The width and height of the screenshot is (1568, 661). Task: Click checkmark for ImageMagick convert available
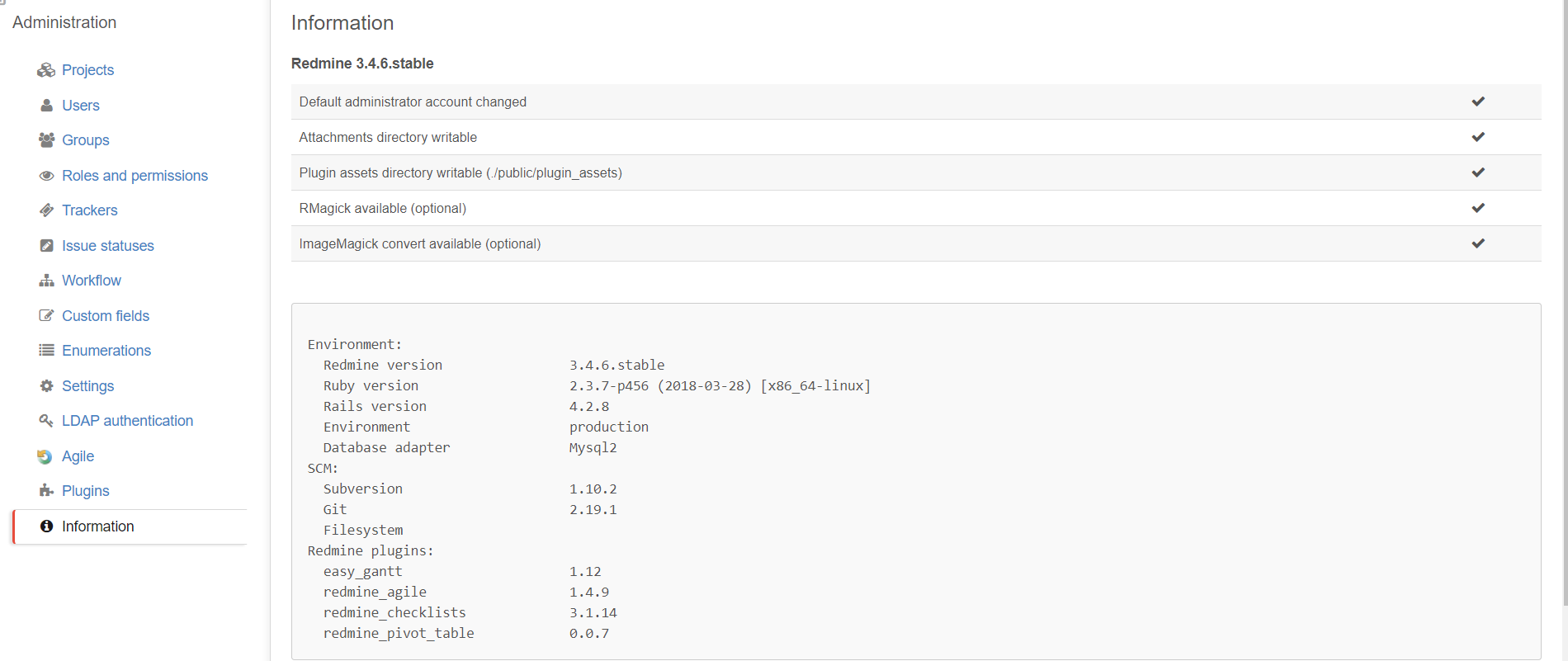point(1478,243)
